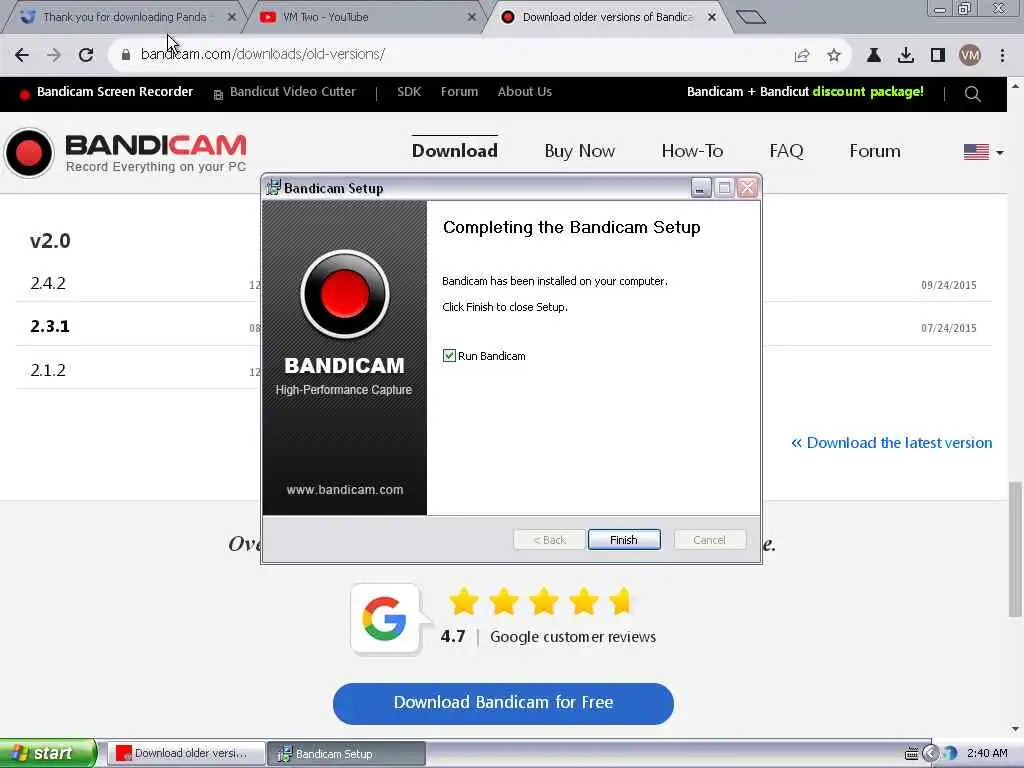This screenshot has height=768, width=1024.
Task: Click Bandicut Video Cutter link
Action: 293,92
